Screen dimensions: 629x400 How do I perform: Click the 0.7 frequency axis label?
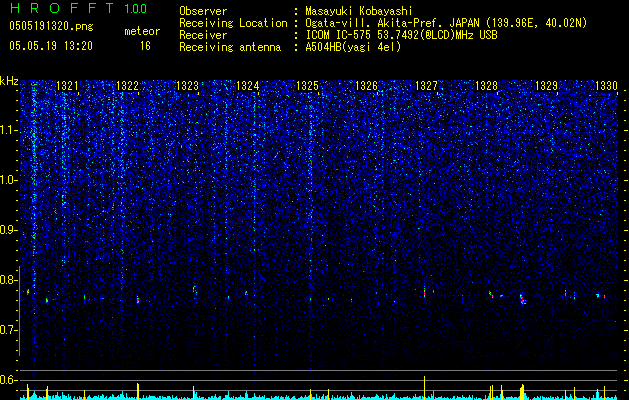tap(9, 330)
